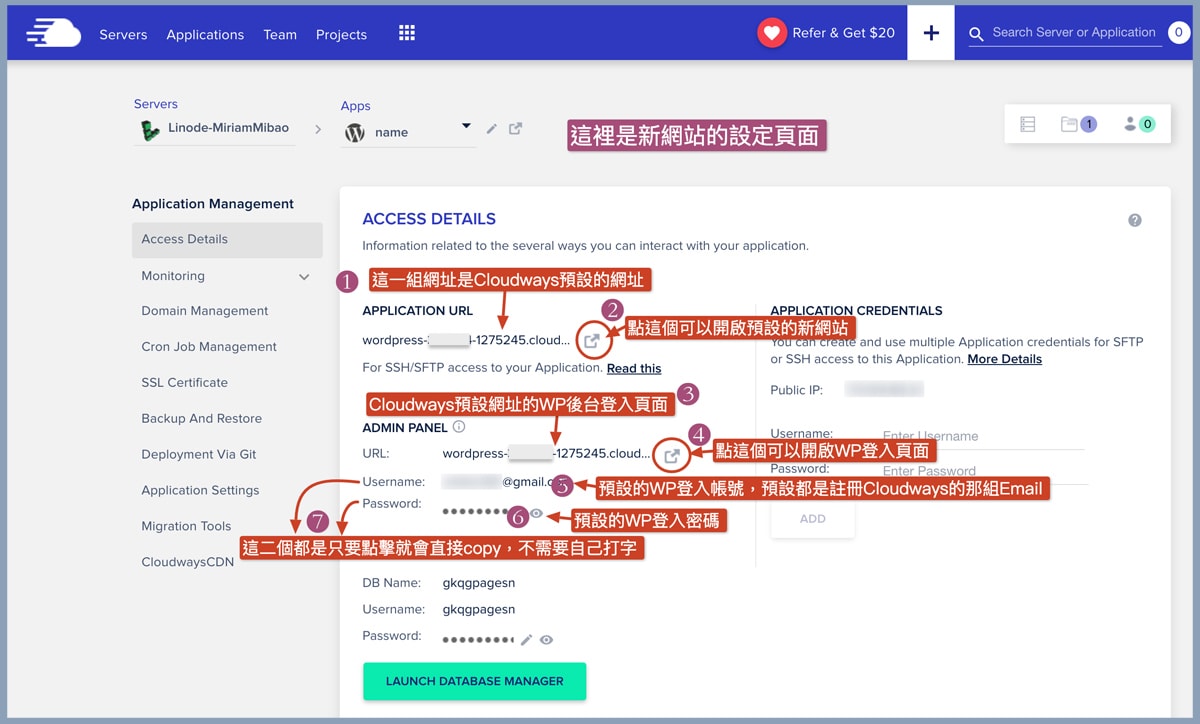1200x724 pixels.
Task: Show the admin panel password
Action: [536, 513]
